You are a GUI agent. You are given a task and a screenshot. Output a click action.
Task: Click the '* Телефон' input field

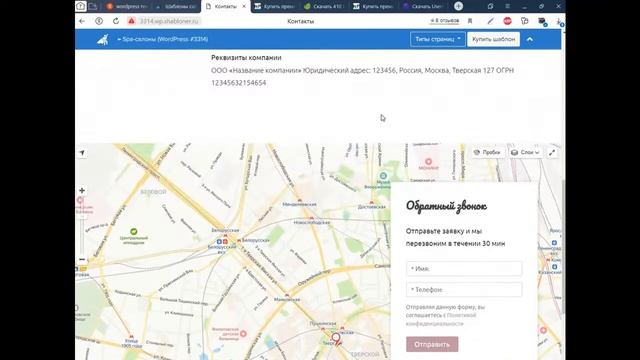click(464, 289)
